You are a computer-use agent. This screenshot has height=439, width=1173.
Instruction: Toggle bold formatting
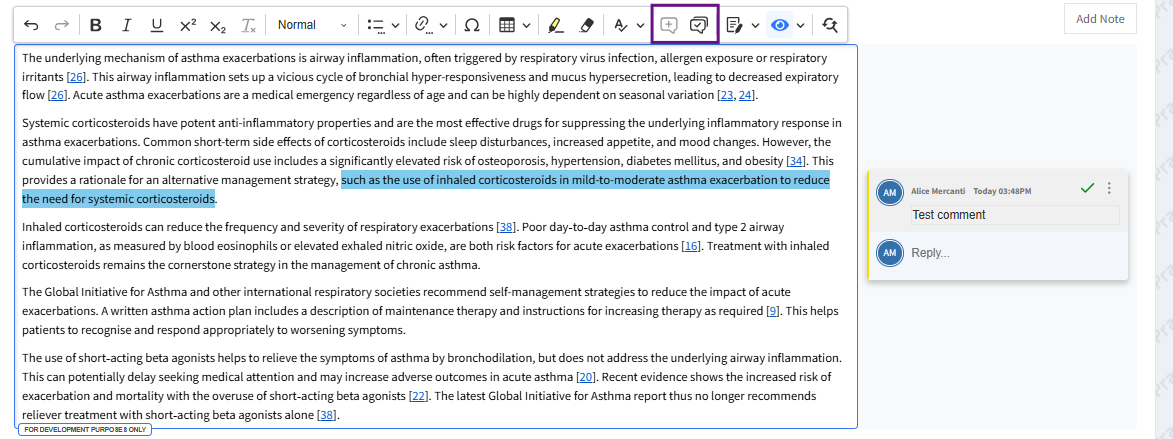click(x=96, y=25)
